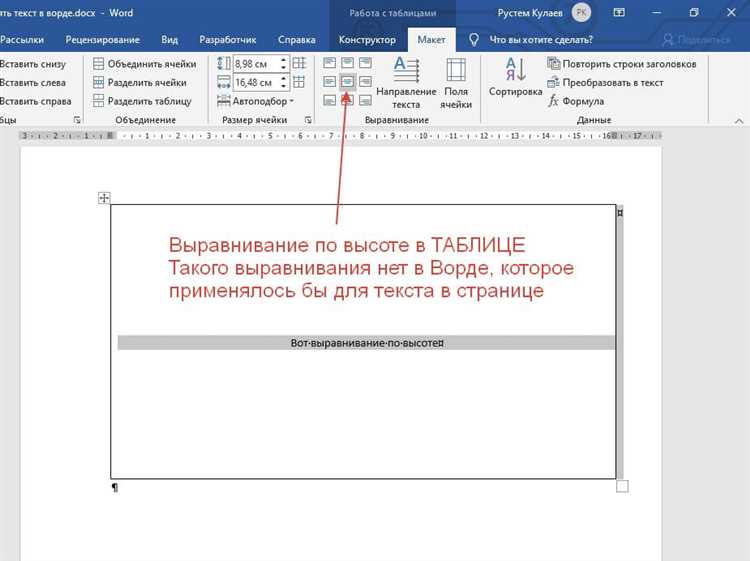Click Distribute Columns evenly icon
Screen dimensions: 750x561
(x=299, y=82)
